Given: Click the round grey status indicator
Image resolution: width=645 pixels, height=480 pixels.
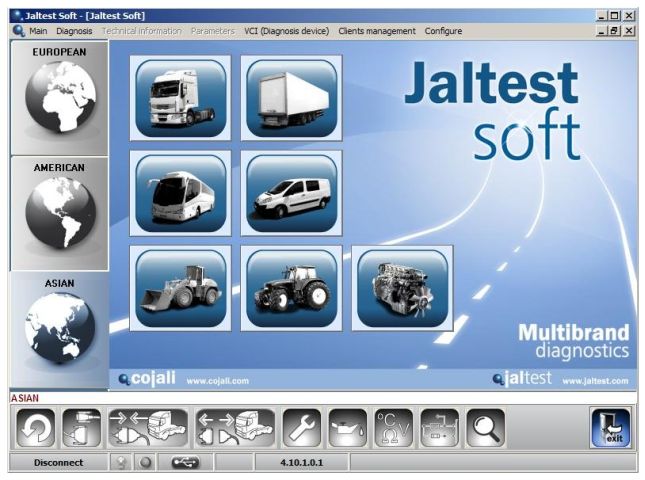Looking at the screenshot, I should [x=145, y=463].
